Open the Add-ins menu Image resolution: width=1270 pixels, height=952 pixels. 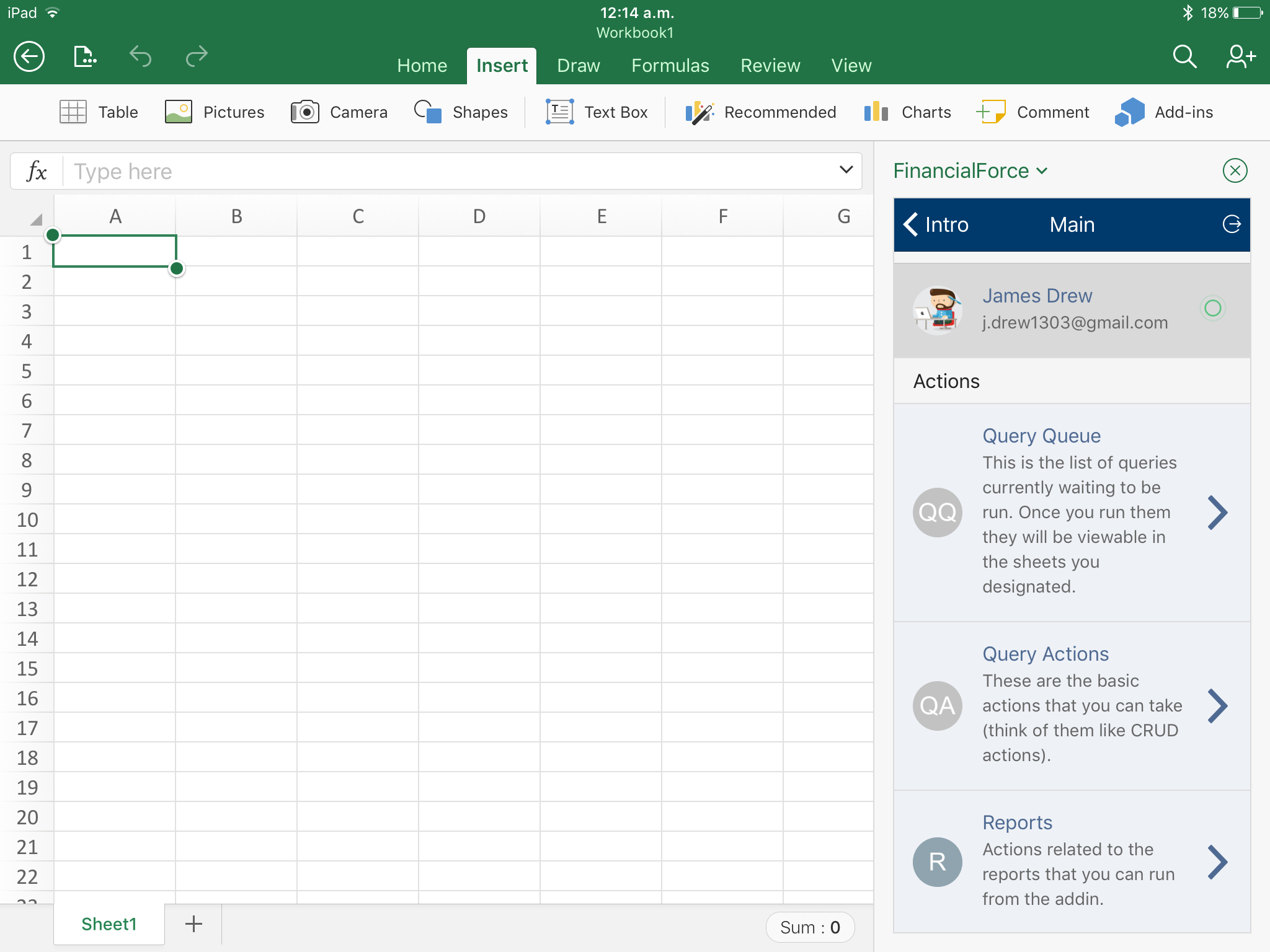click(x=1164, y=112)
